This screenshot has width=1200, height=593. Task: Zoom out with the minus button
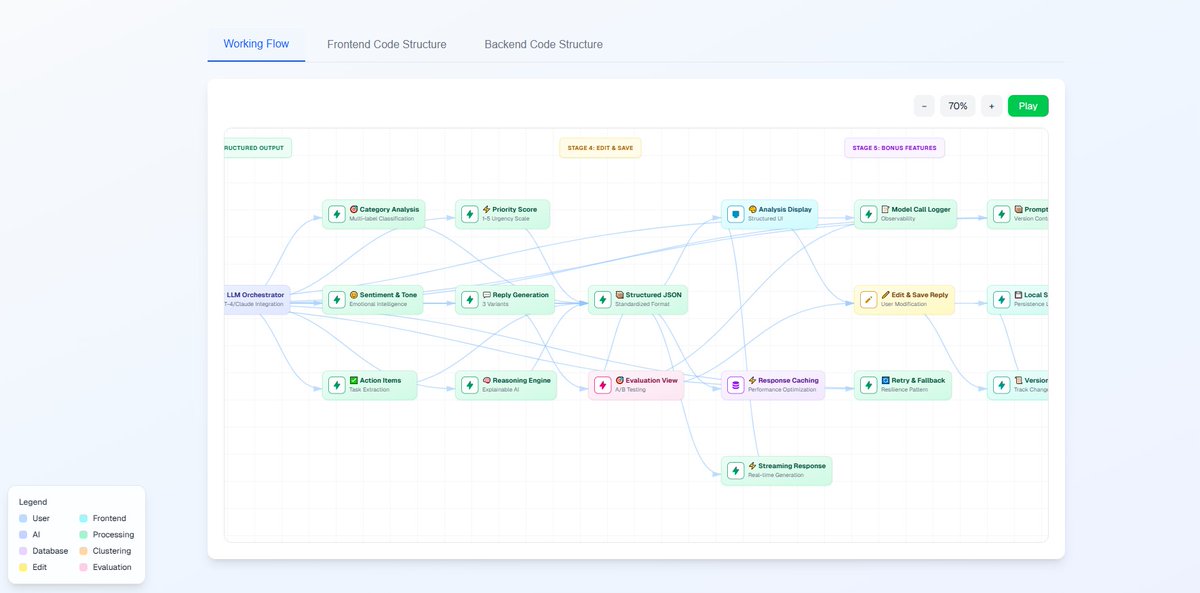[x=924, y=106]
